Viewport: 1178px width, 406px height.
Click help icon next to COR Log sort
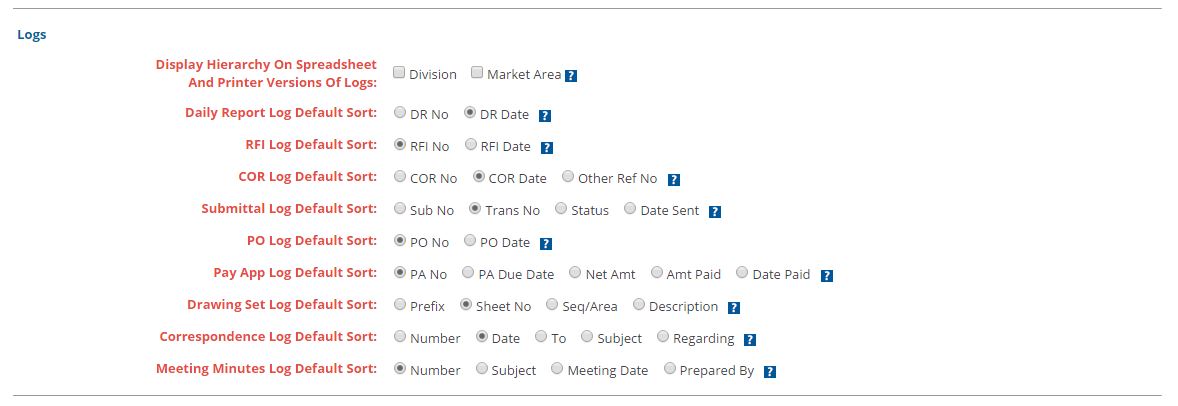point(674,180)
